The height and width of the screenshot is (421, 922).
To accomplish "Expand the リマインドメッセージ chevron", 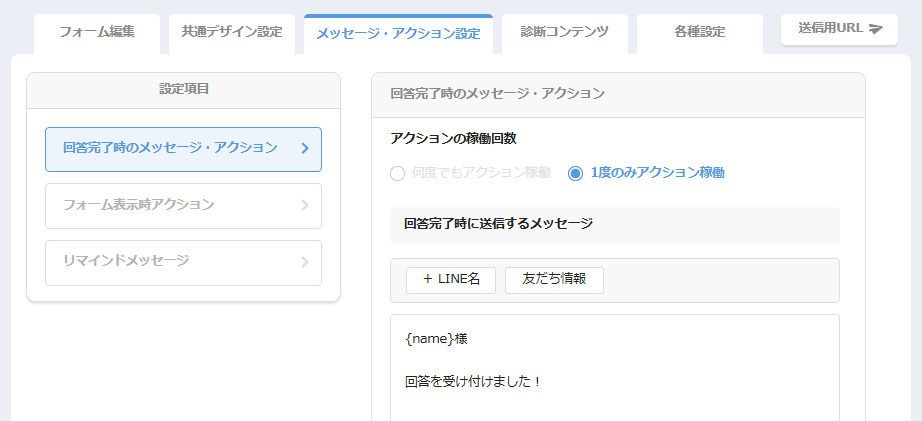I will click(305, 262).
